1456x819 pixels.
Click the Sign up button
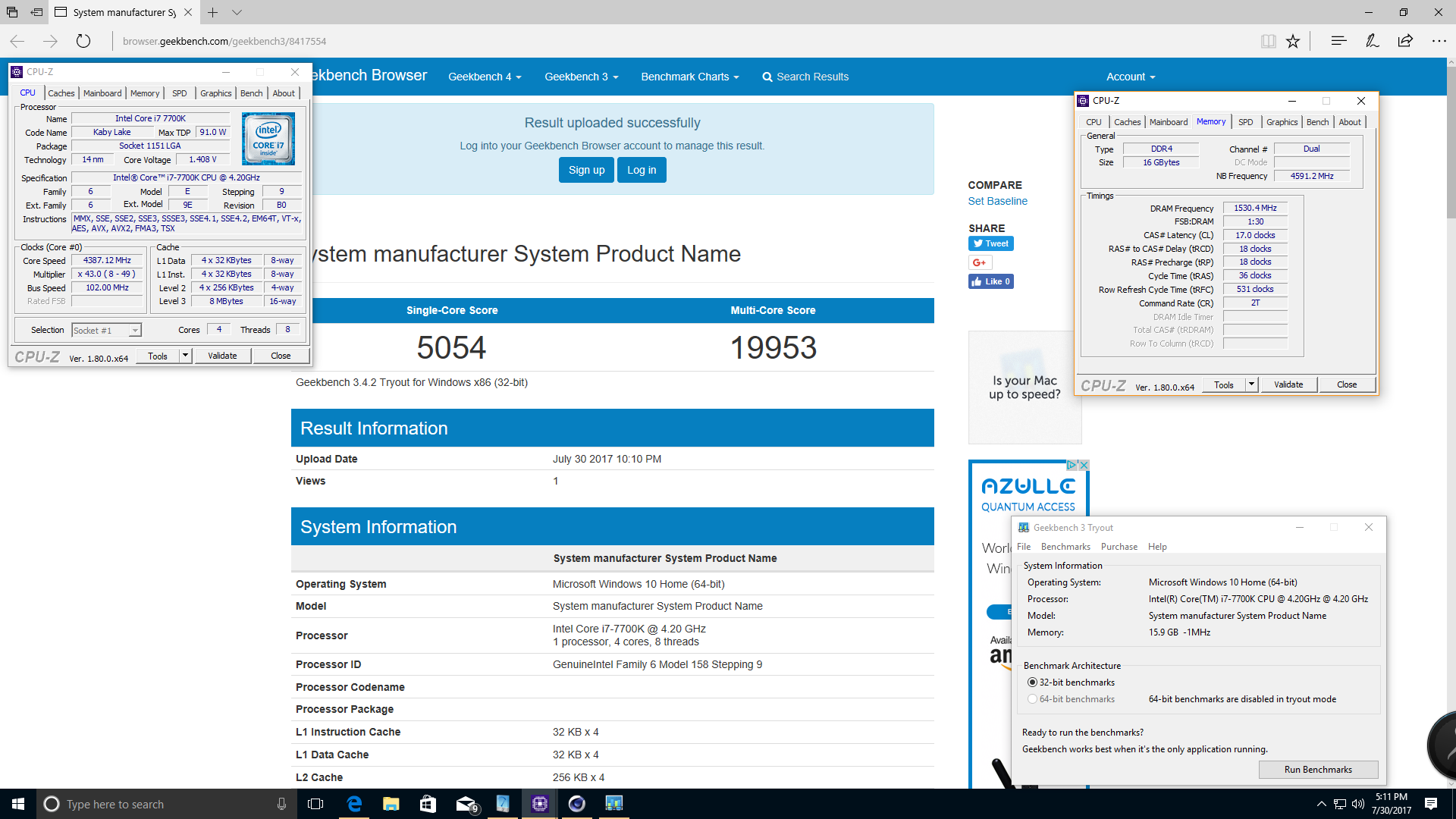coord(587,170)
